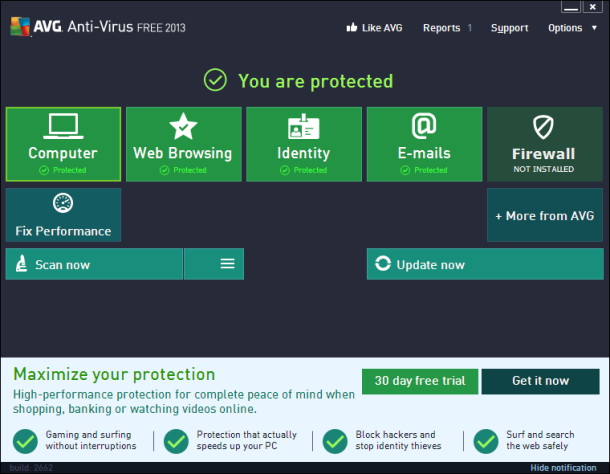Open Fix Performance speedometer tile

63,215
